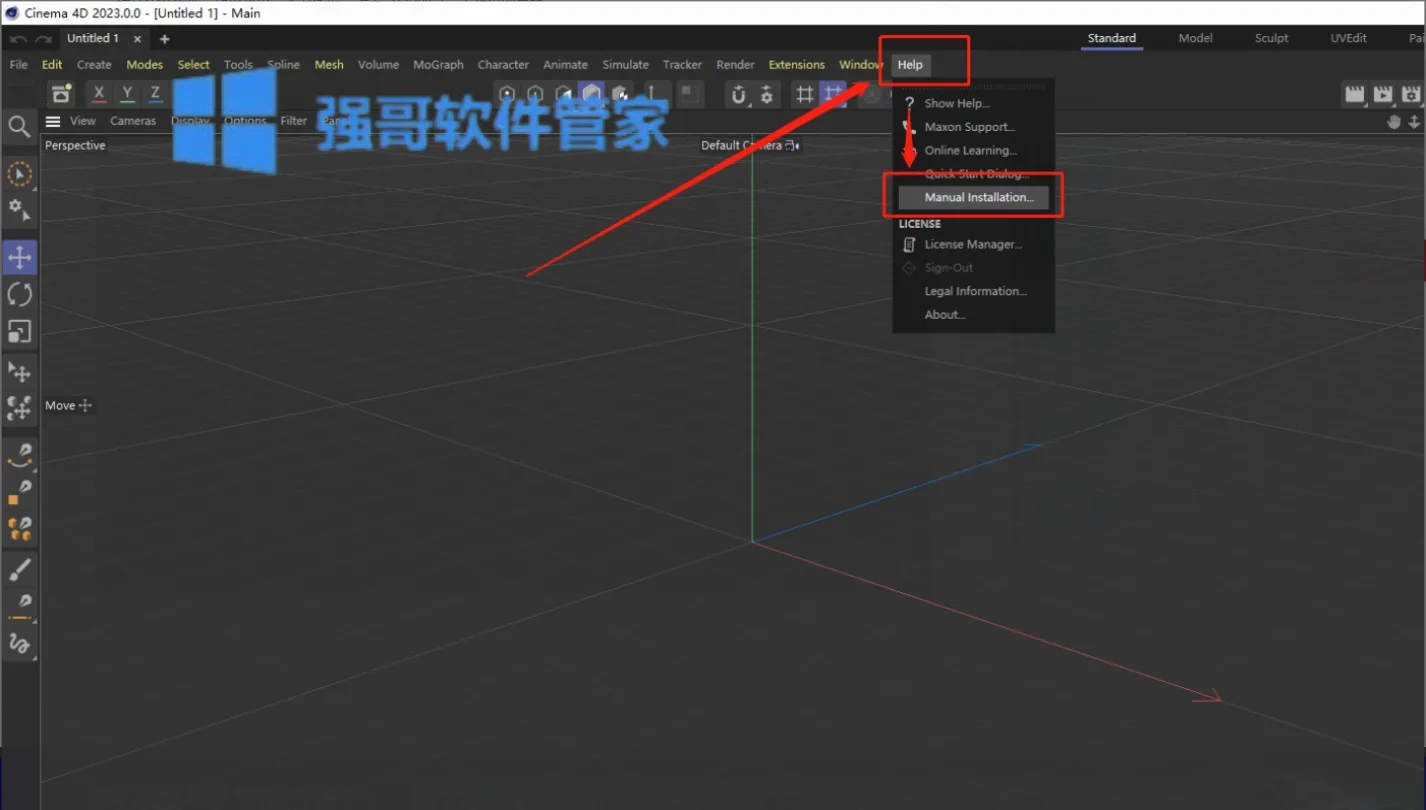
Task: Open the Create menu
Action: coord(94,65)
